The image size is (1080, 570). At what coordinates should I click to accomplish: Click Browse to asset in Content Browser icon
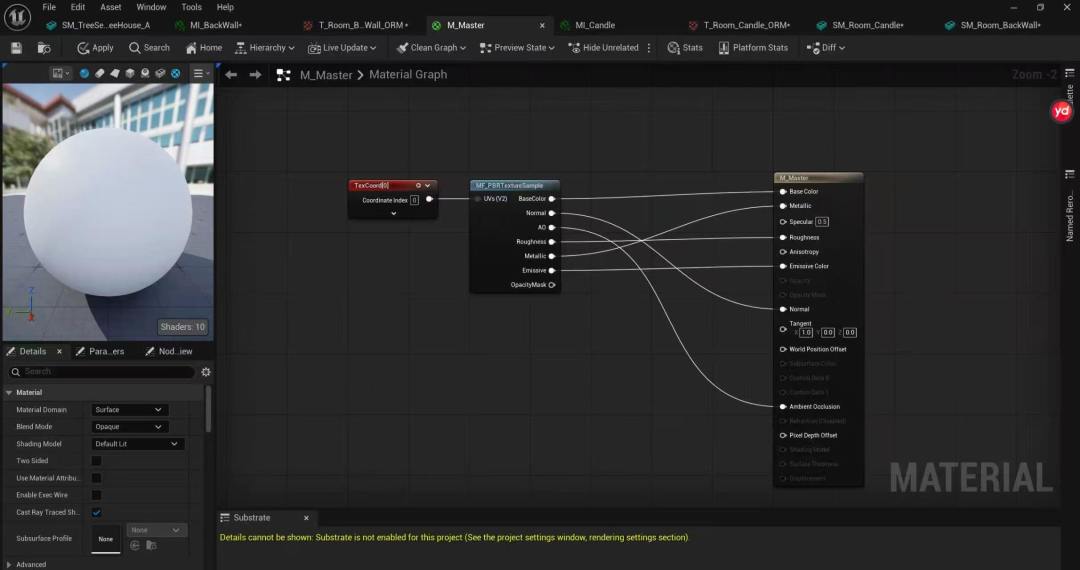coord(44,48)
